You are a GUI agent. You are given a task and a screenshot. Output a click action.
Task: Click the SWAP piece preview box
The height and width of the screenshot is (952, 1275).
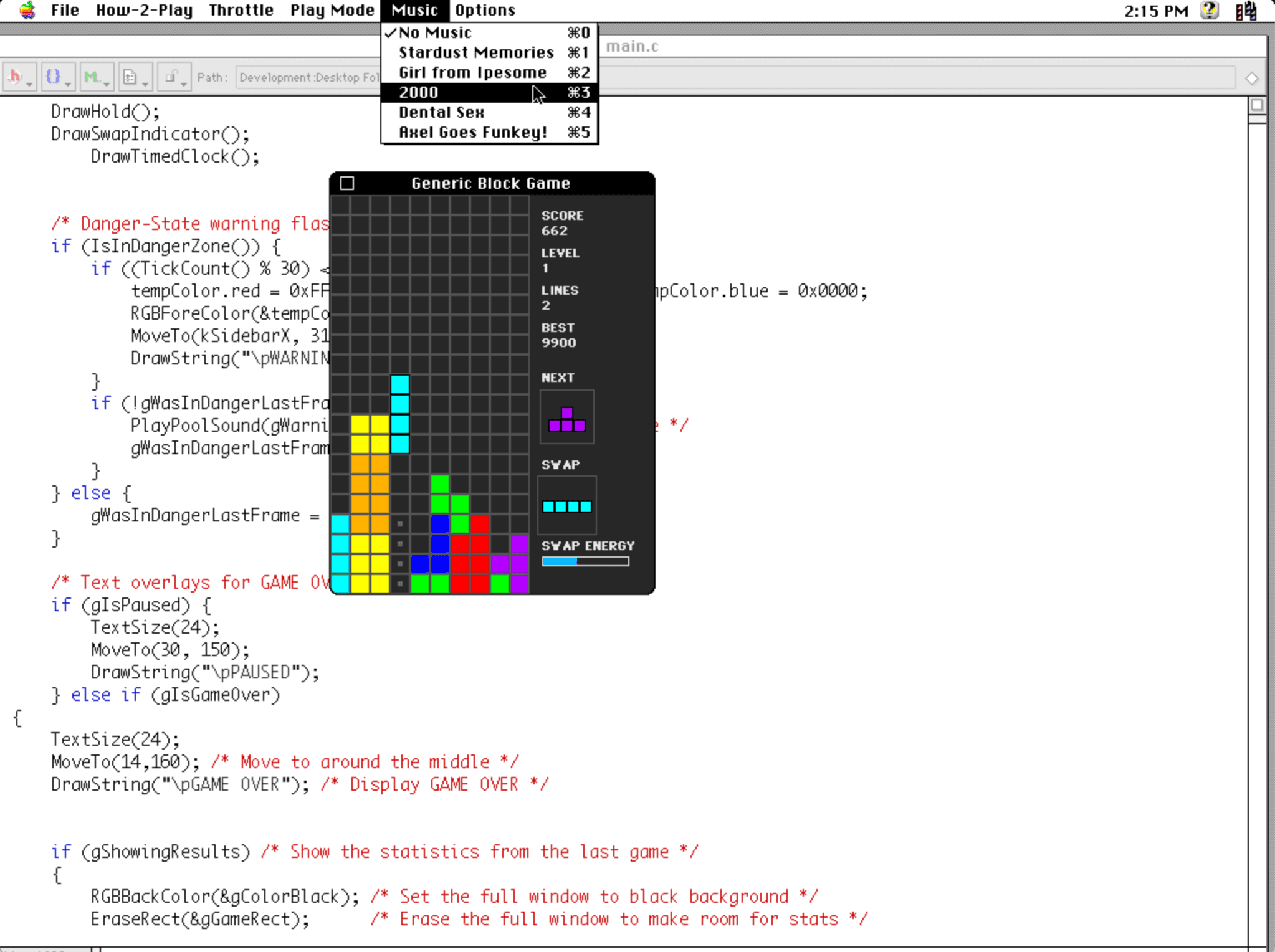[x=566, y=505]
